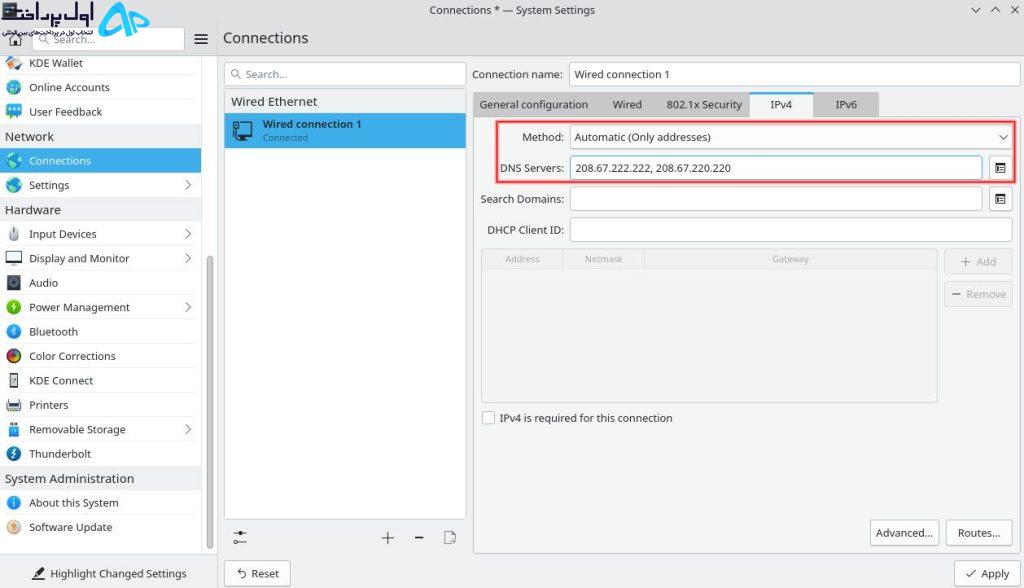Click the connections list search field
This screenshot has width=1024, height=588.
pos(345,74)
